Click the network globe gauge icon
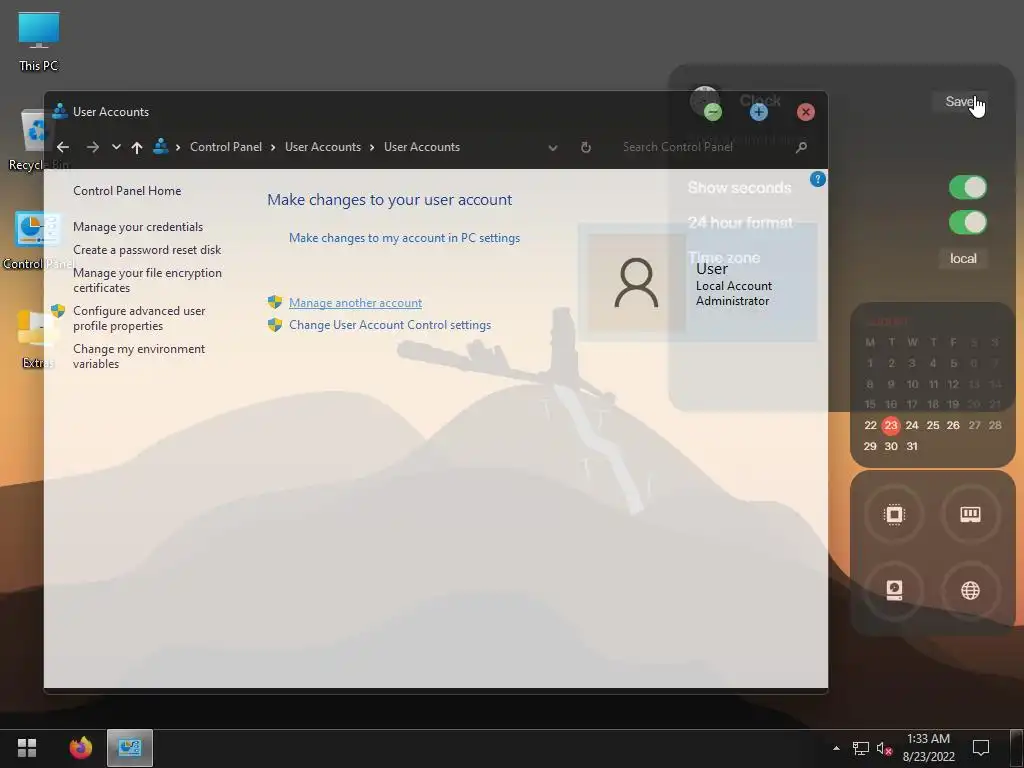Image resolution: width=1024 pixels, height=768 pixels. point(970,590)
